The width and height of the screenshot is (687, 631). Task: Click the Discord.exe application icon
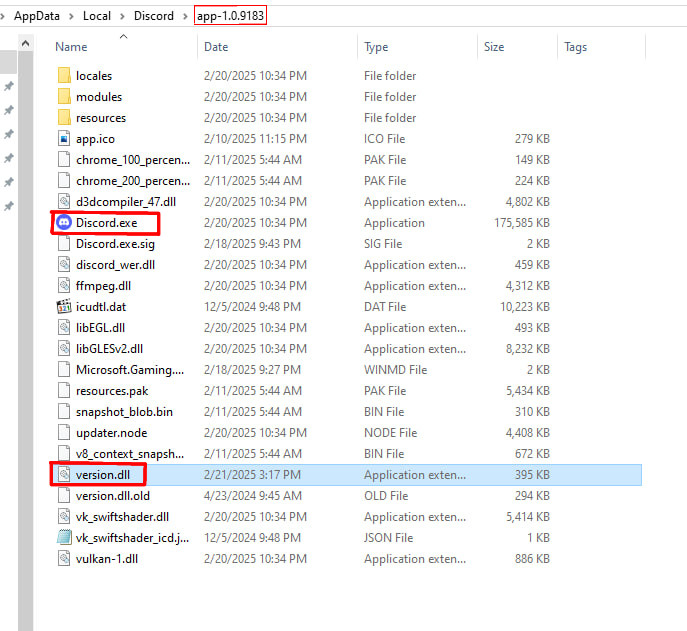[x=64, y=223]
